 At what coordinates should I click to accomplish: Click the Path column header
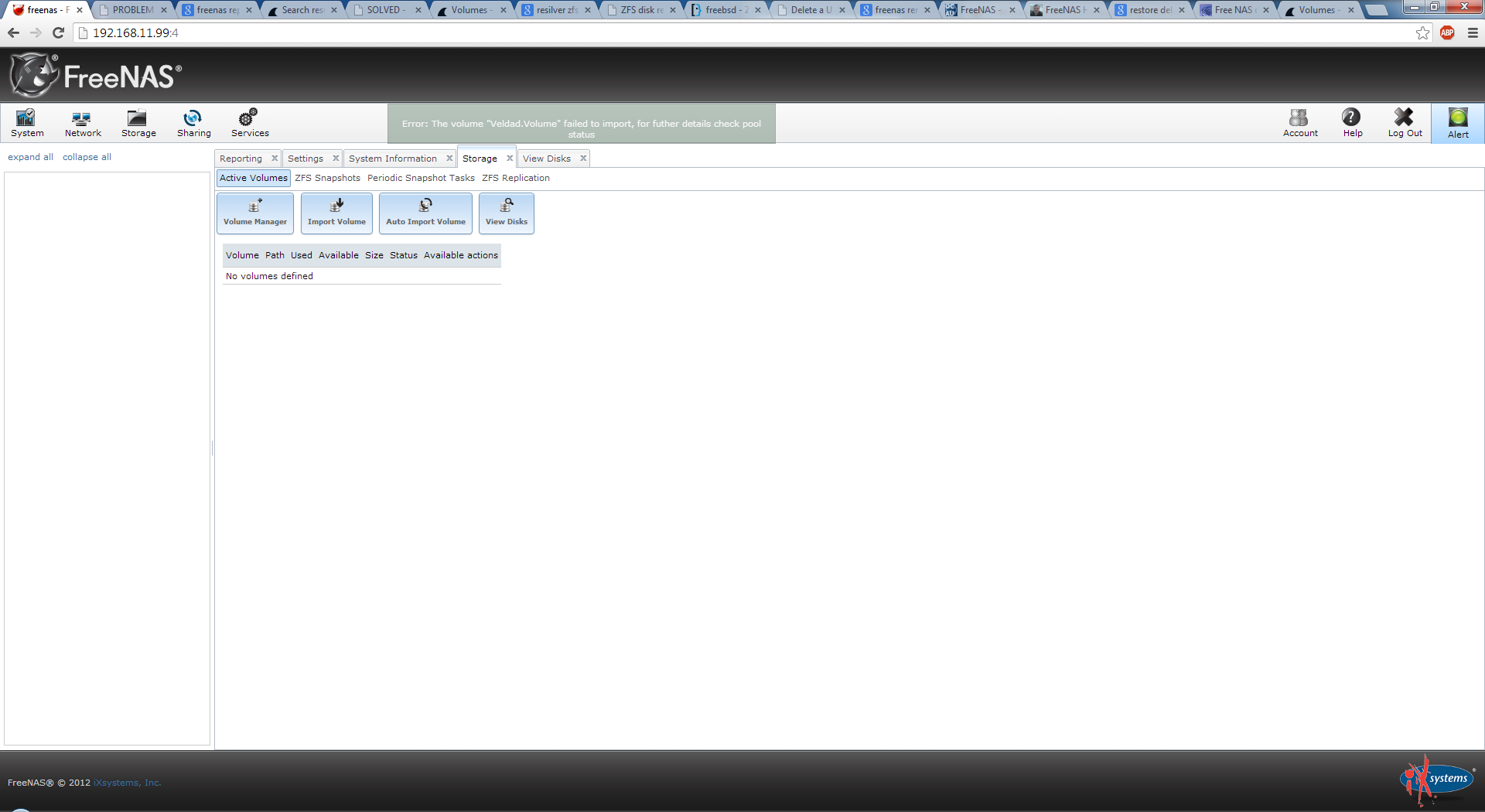(x=275, y=255)
